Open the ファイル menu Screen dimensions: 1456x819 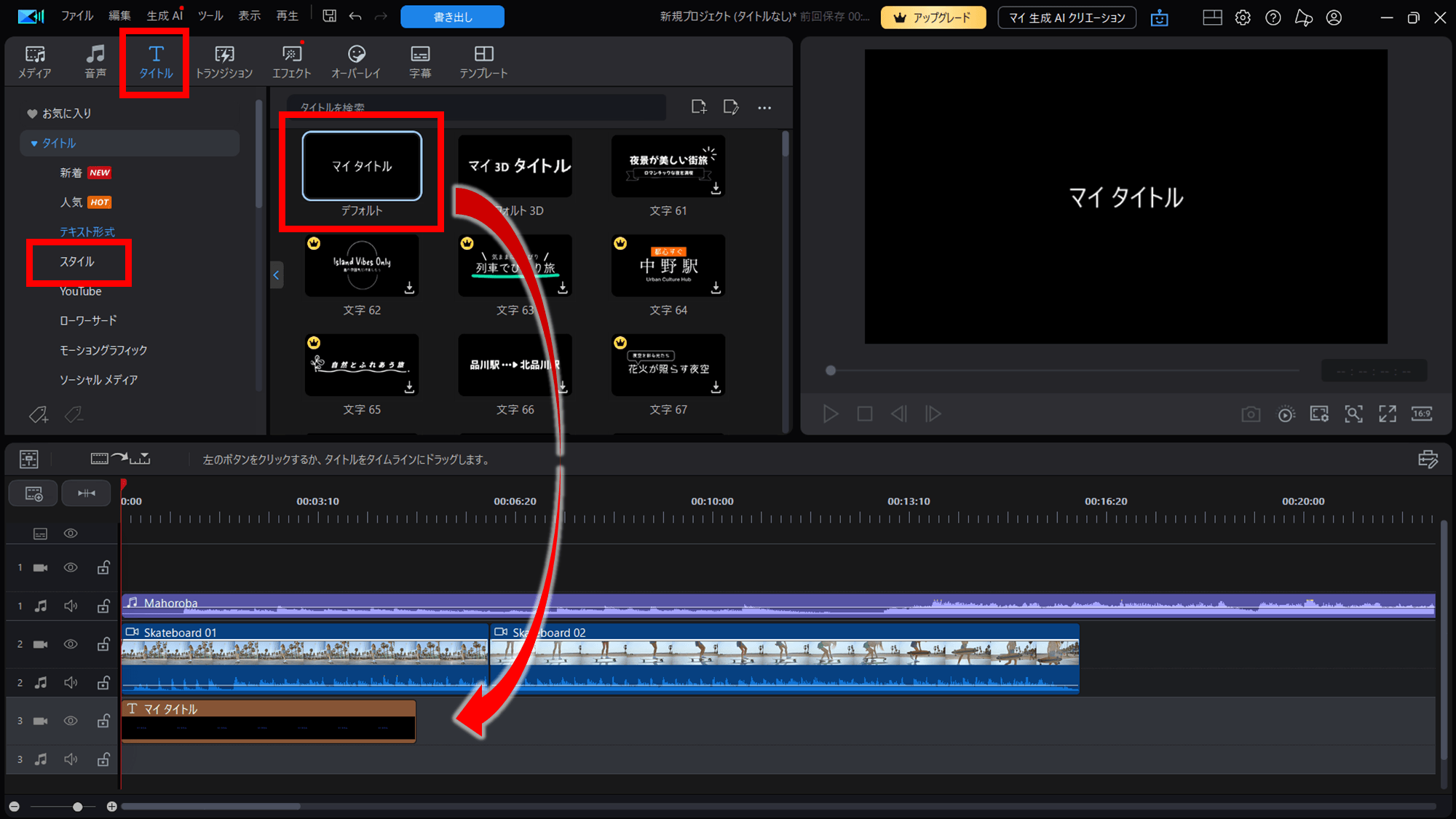tap(77, 16)
